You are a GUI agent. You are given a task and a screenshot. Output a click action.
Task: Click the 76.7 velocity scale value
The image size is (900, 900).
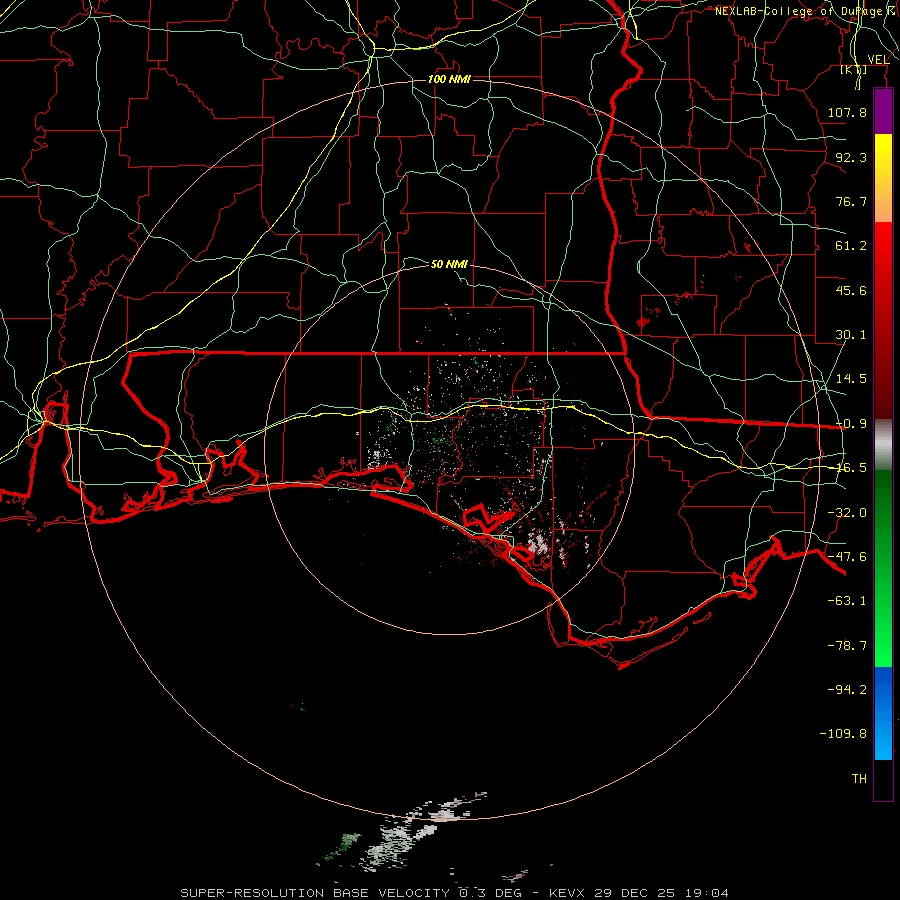click(851, 201)
